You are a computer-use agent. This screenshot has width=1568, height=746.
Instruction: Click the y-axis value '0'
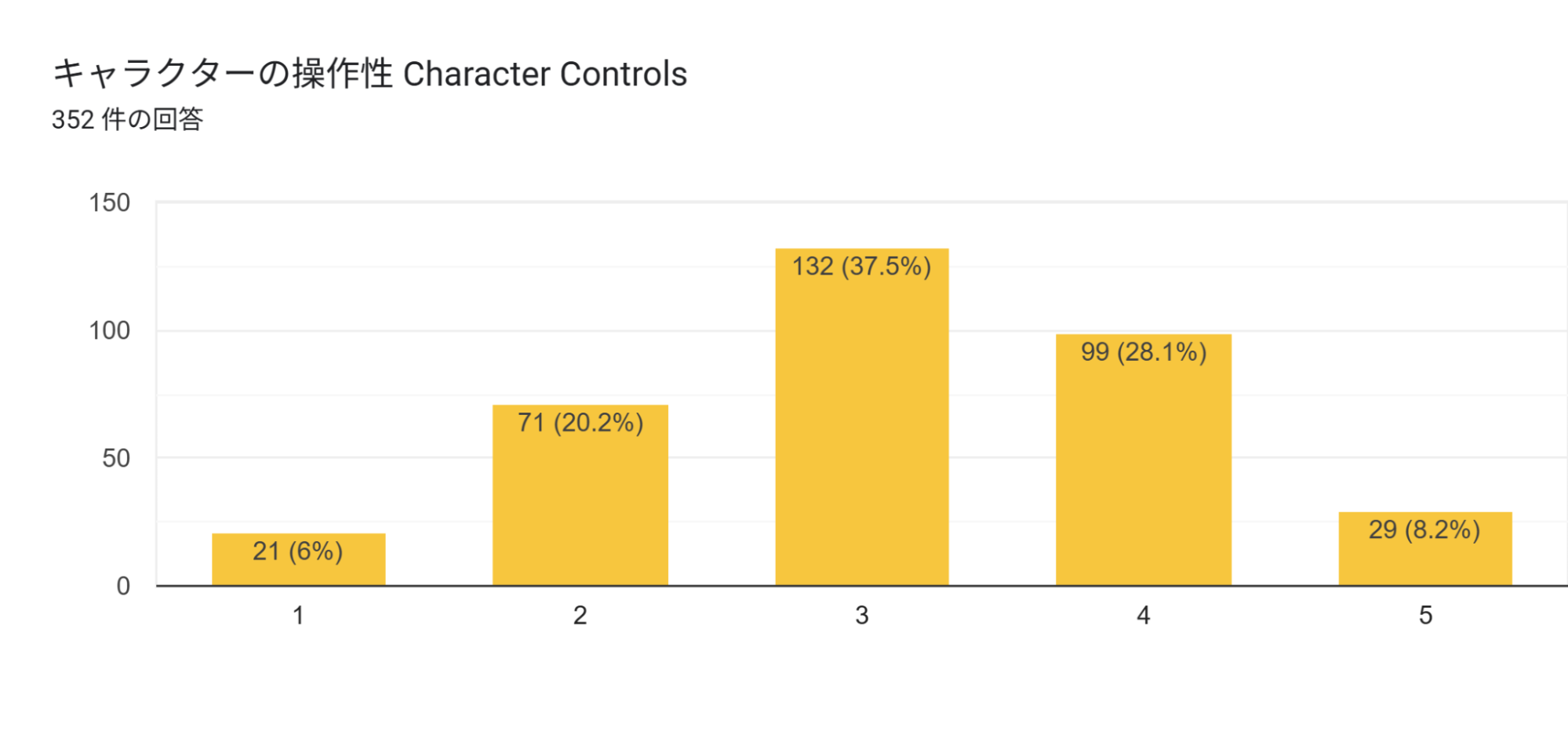coord(123,586)
